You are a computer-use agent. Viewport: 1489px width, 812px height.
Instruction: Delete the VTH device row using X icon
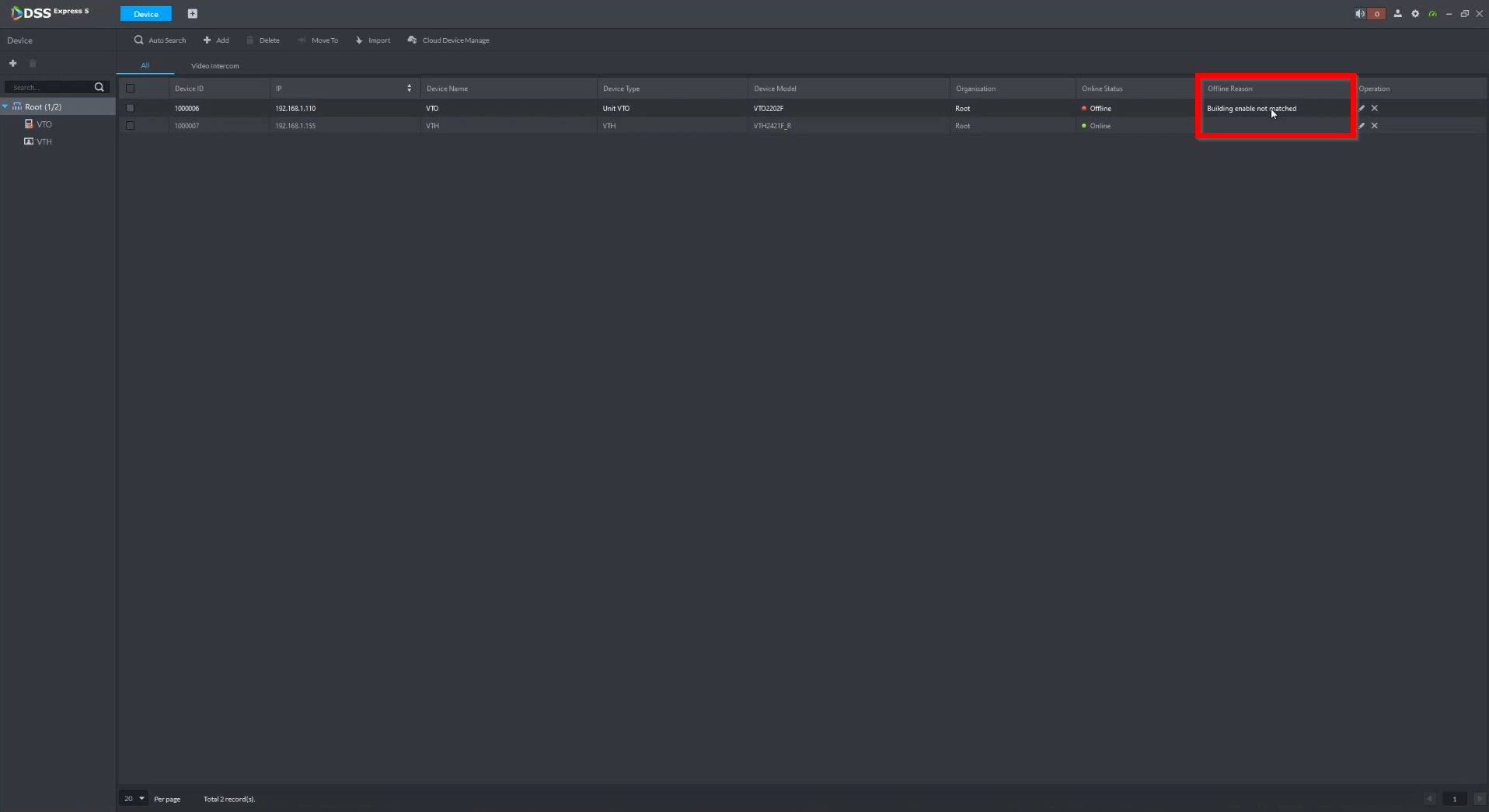(x=1375, y=126)
